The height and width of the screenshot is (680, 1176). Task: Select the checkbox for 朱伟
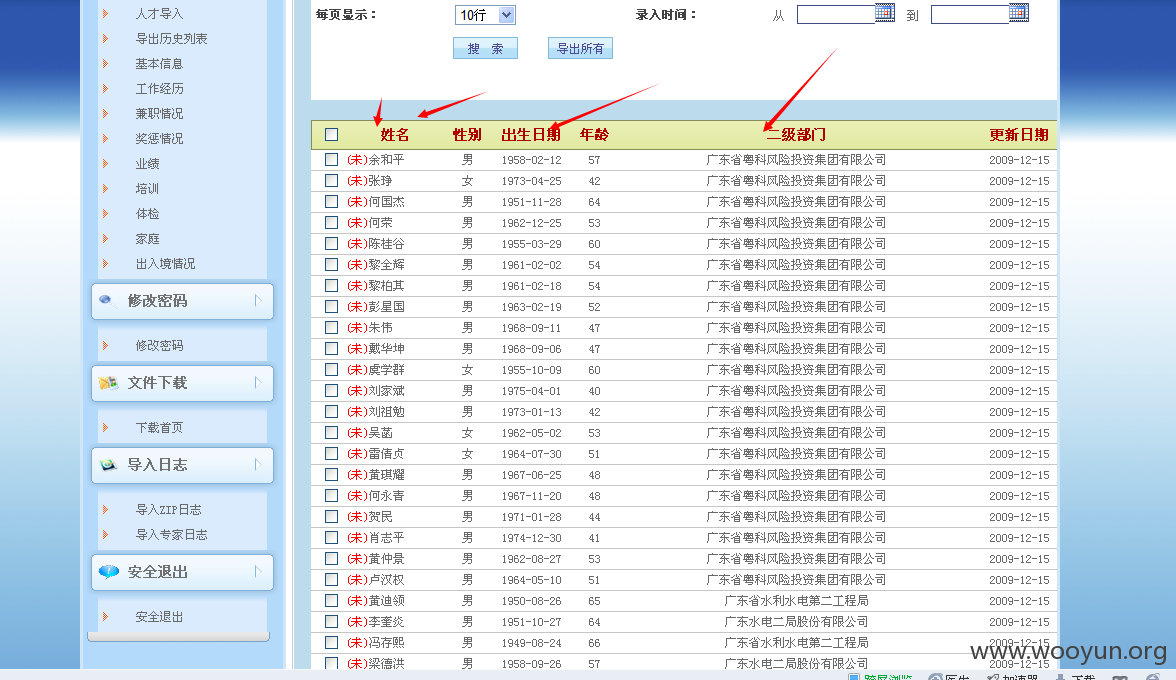point(332,328)
